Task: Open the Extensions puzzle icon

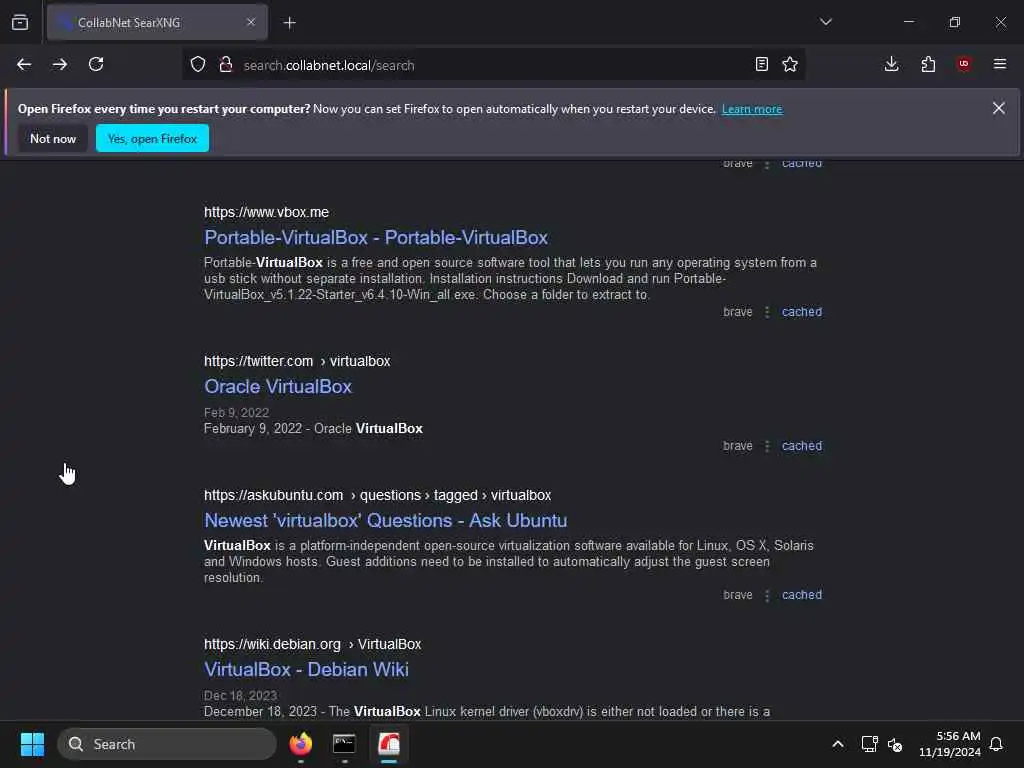Action: 928,64
